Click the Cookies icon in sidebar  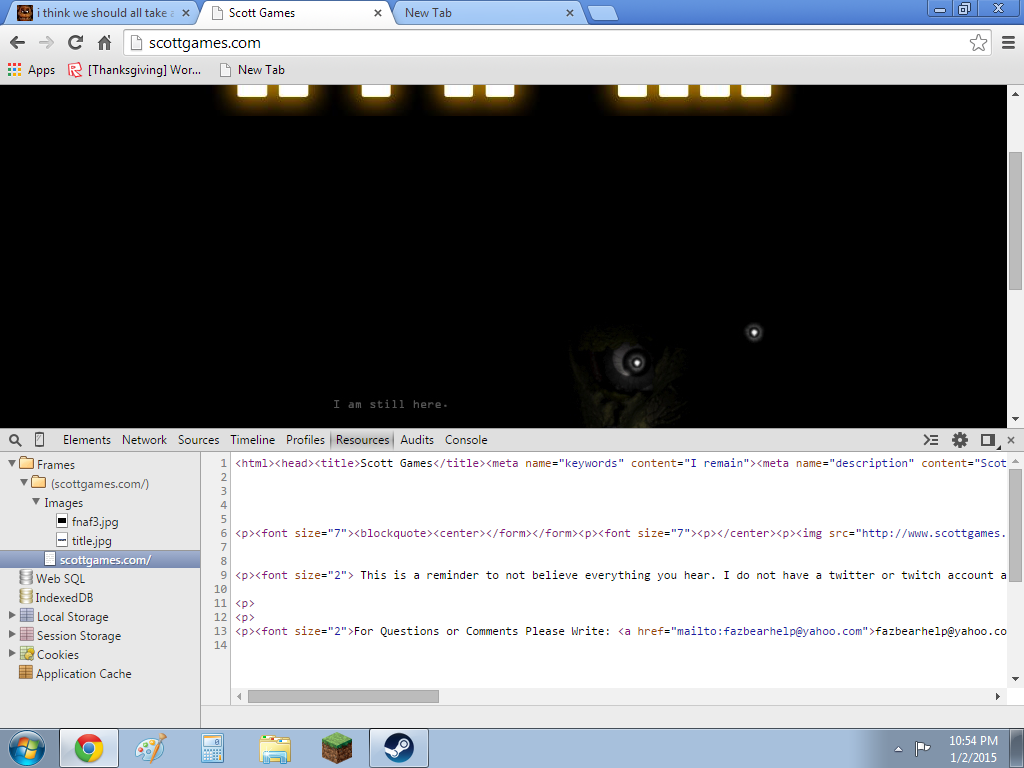pyautogui.click(x=27, y=654)
